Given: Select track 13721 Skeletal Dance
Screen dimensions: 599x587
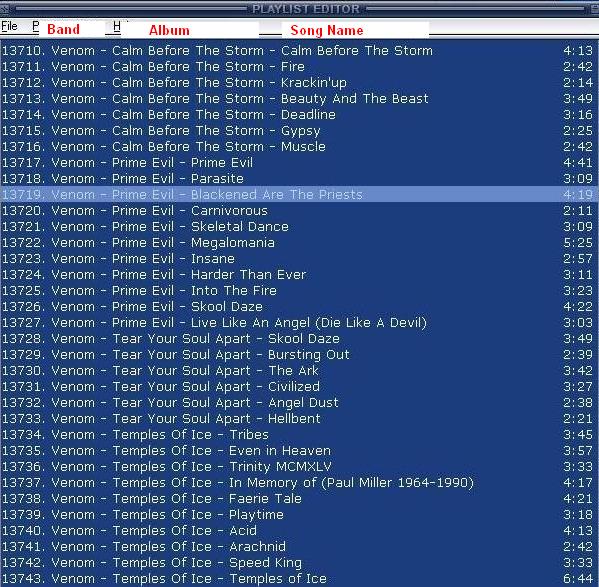Looking at the screenshot, I should pyautogui.click(x=299, y=227).
